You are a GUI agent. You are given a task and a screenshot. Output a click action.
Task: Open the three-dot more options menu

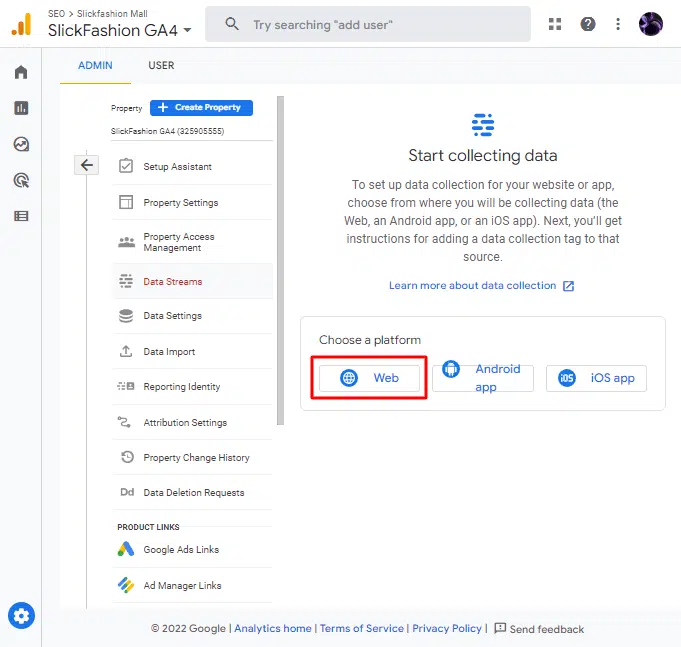click(618, 24)
